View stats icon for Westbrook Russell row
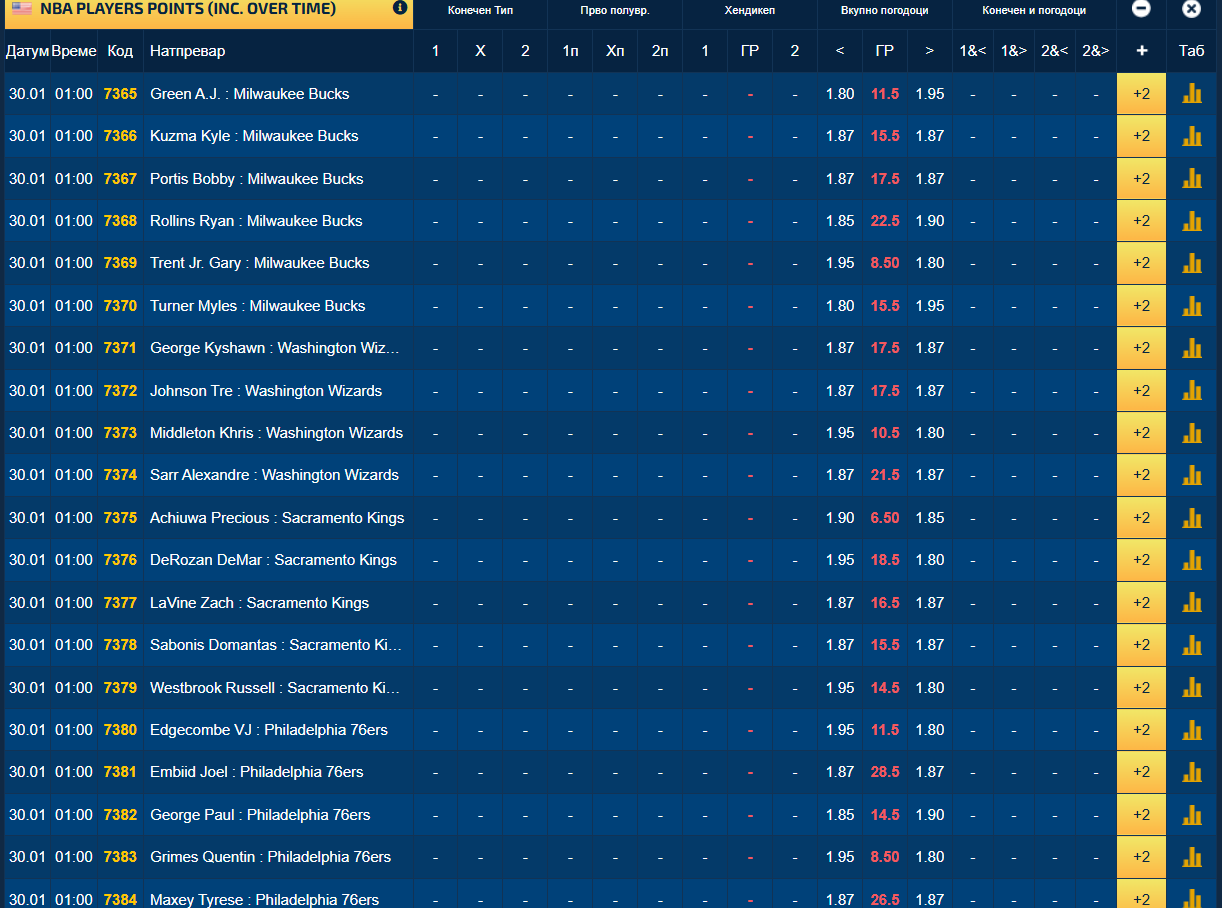The height and width of the screenshot is (908, 1222). [1191, 688]
